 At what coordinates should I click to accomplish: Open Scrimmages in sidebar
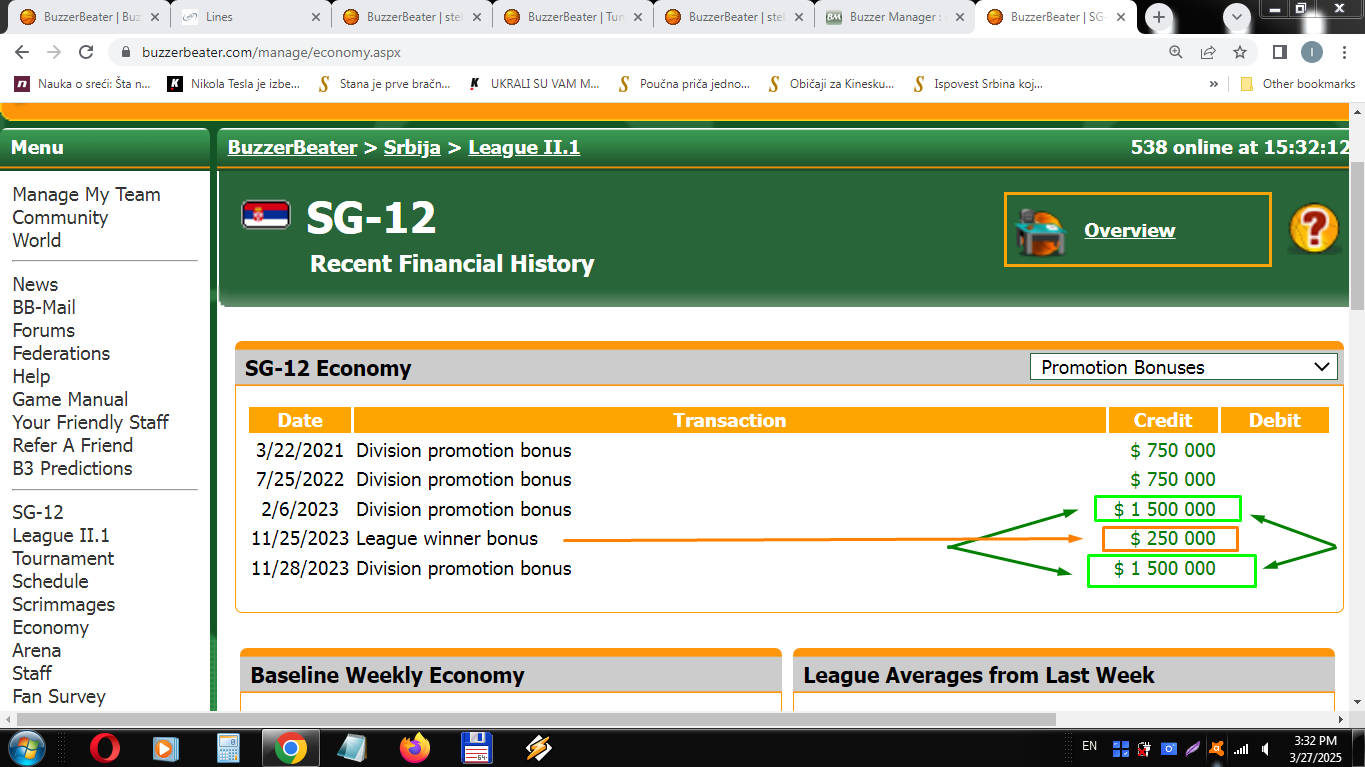tap(64, 604)
